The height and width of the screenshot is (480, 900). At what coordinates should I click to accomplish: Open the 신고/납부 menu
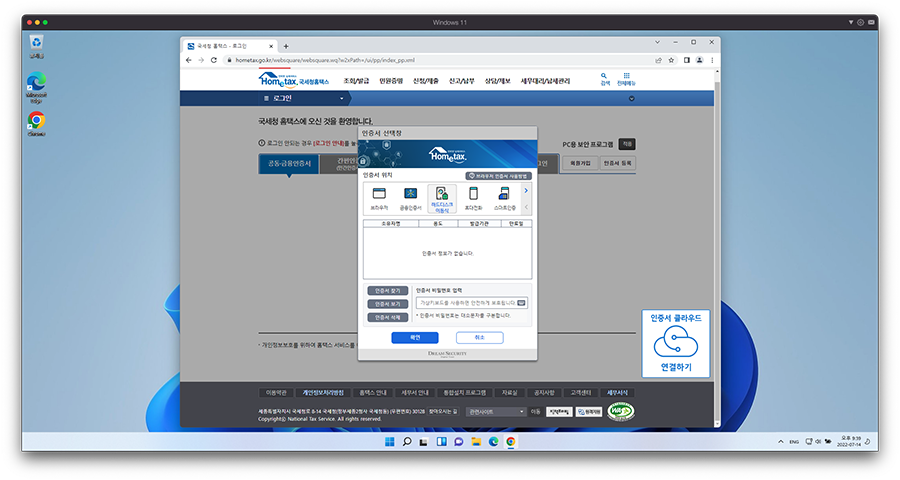(461, 81)
